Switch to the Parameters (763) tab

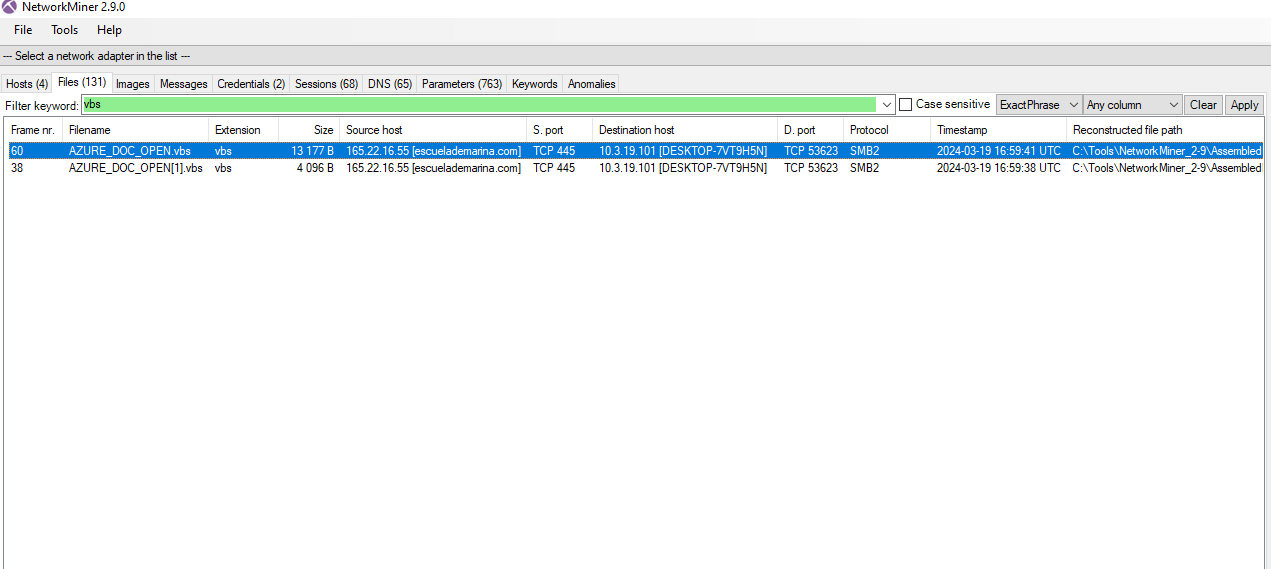[x=462, y=84]
